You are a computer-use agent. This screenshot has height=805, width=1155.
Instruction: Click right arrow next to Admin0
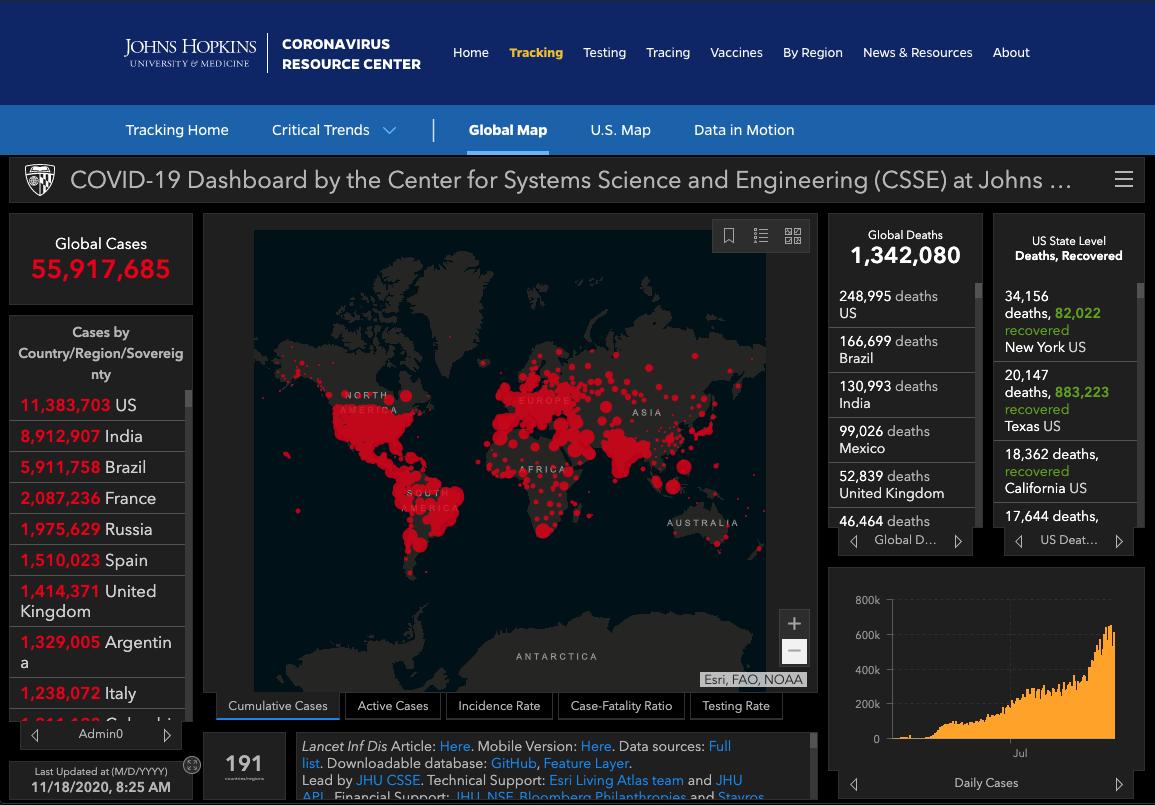[167, 735]
